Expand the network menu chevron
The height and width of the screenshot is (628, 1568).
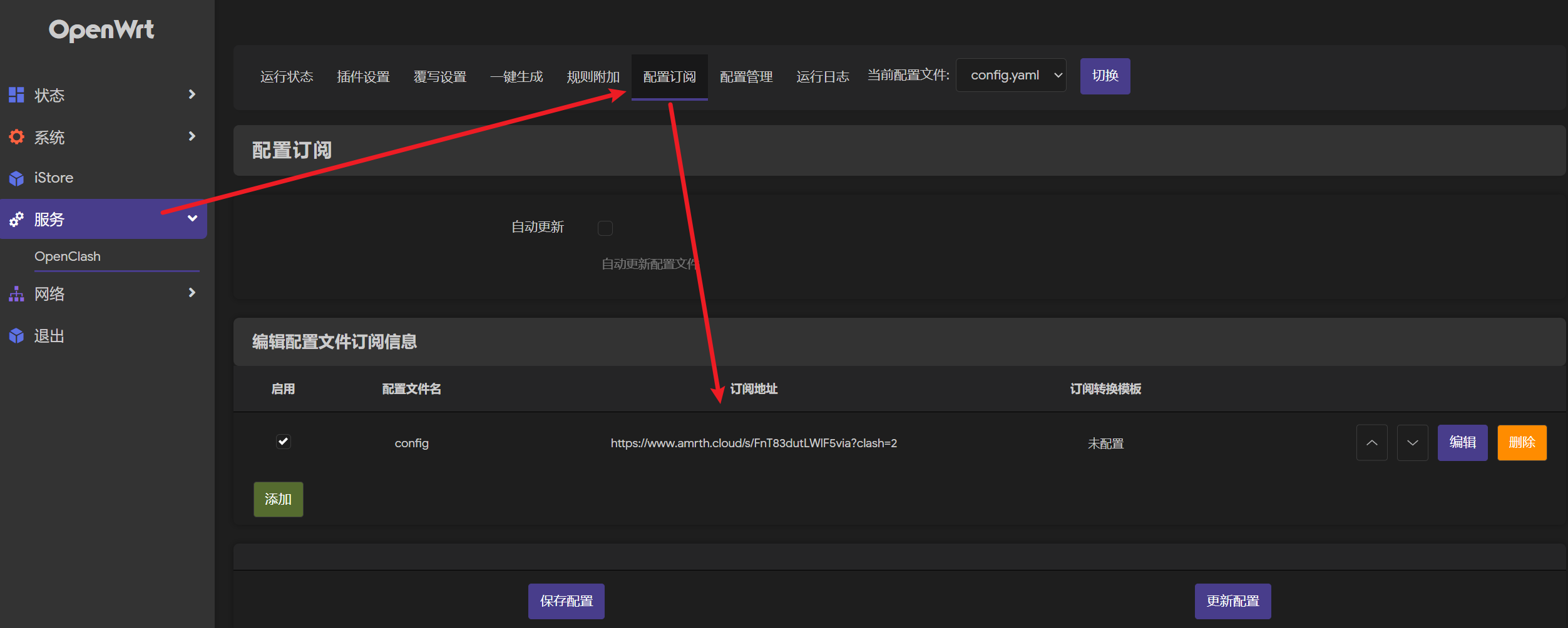(192, 293)
